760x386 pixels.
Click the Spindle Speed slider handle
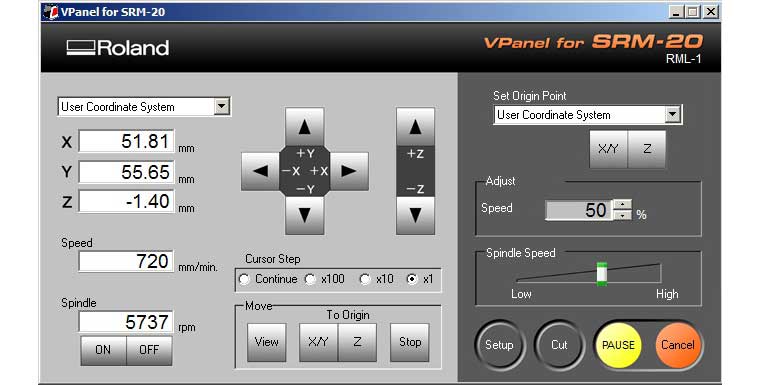click(602, 274)
